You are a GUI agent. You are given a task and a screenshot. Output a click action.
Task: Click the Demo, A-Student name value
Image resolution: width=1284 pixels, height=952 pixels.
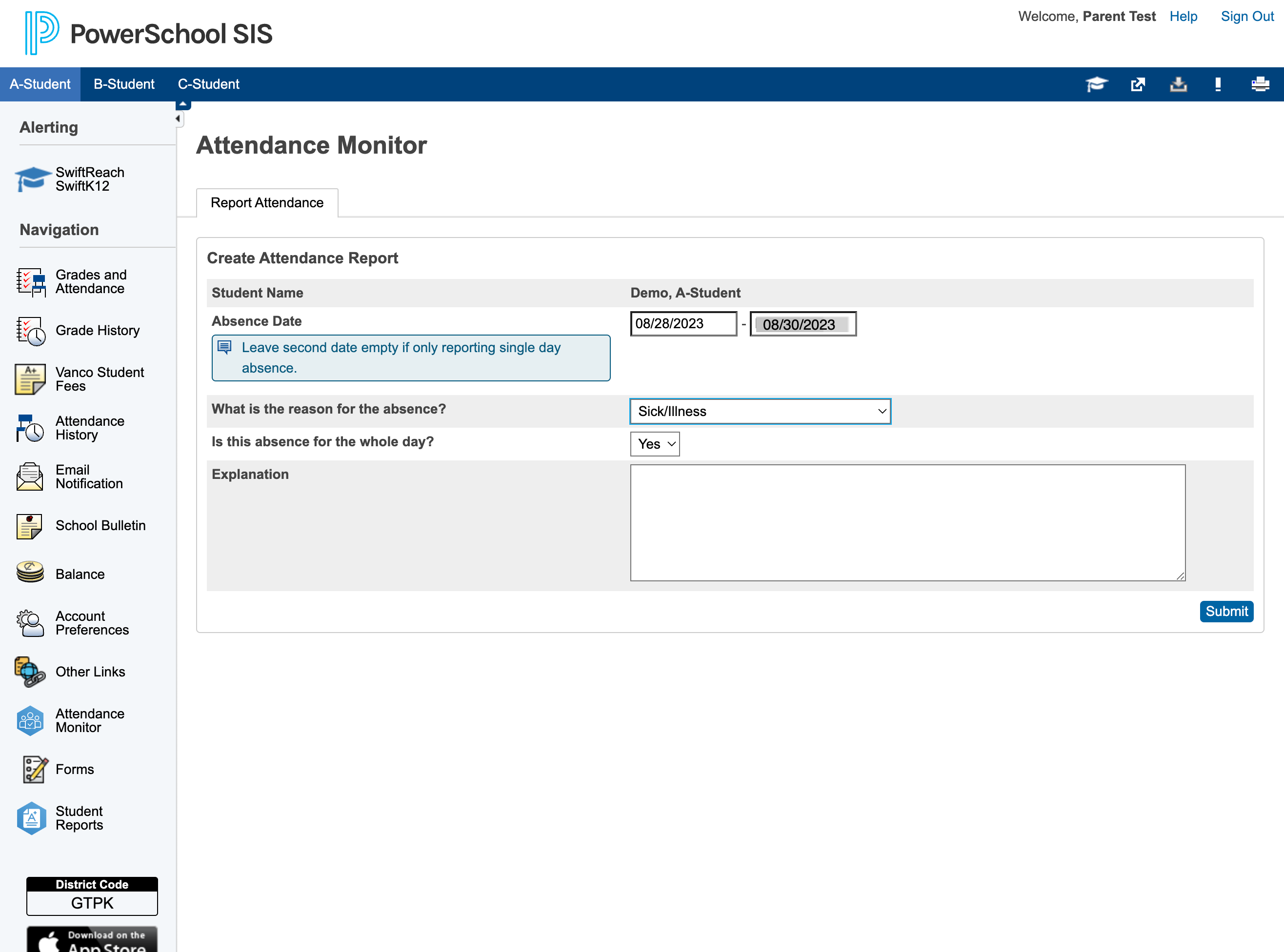685,293
